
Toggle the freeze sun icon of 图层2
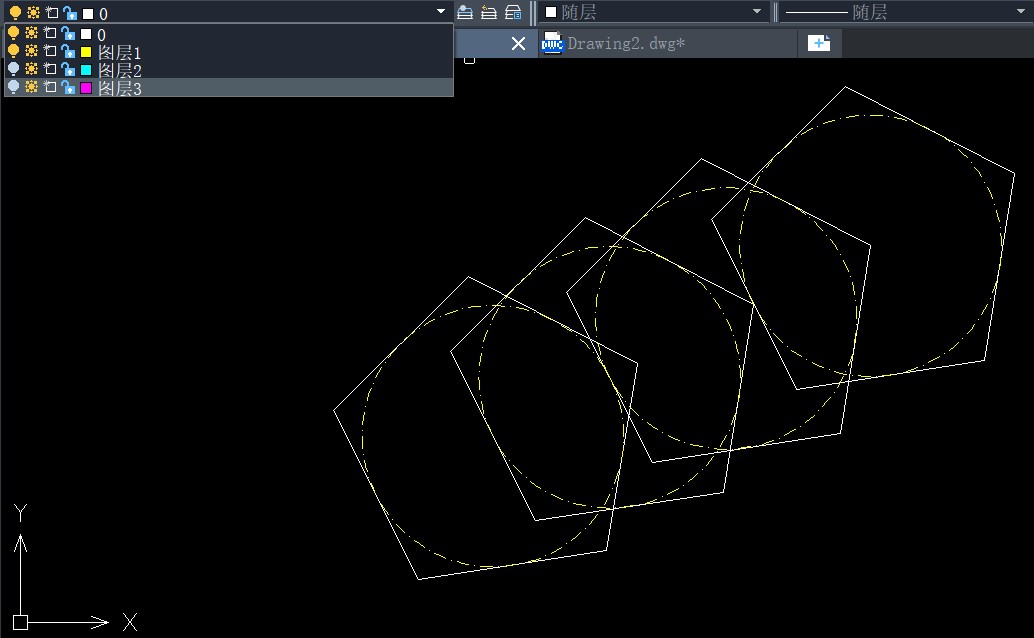click(32, 69)
